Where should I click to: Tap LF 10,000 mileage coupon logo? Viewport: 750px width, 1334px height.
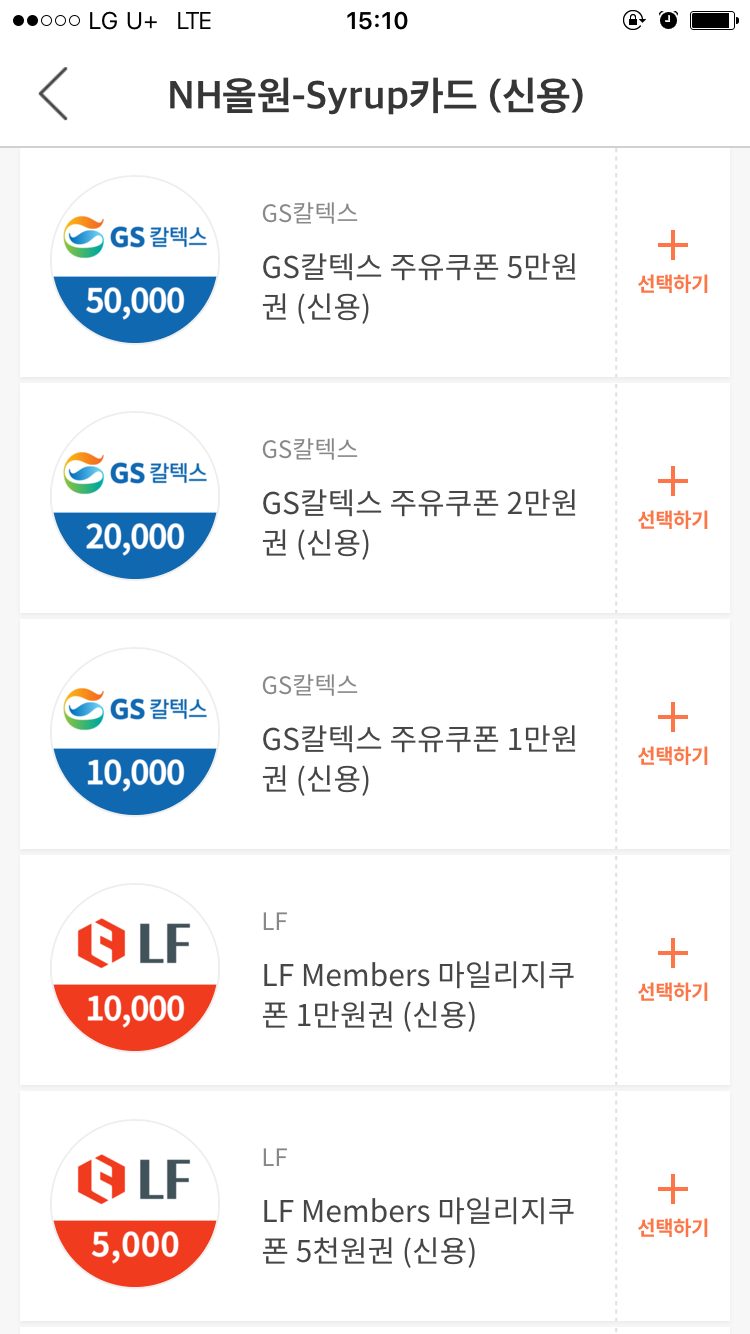click(x=135, y=969)
